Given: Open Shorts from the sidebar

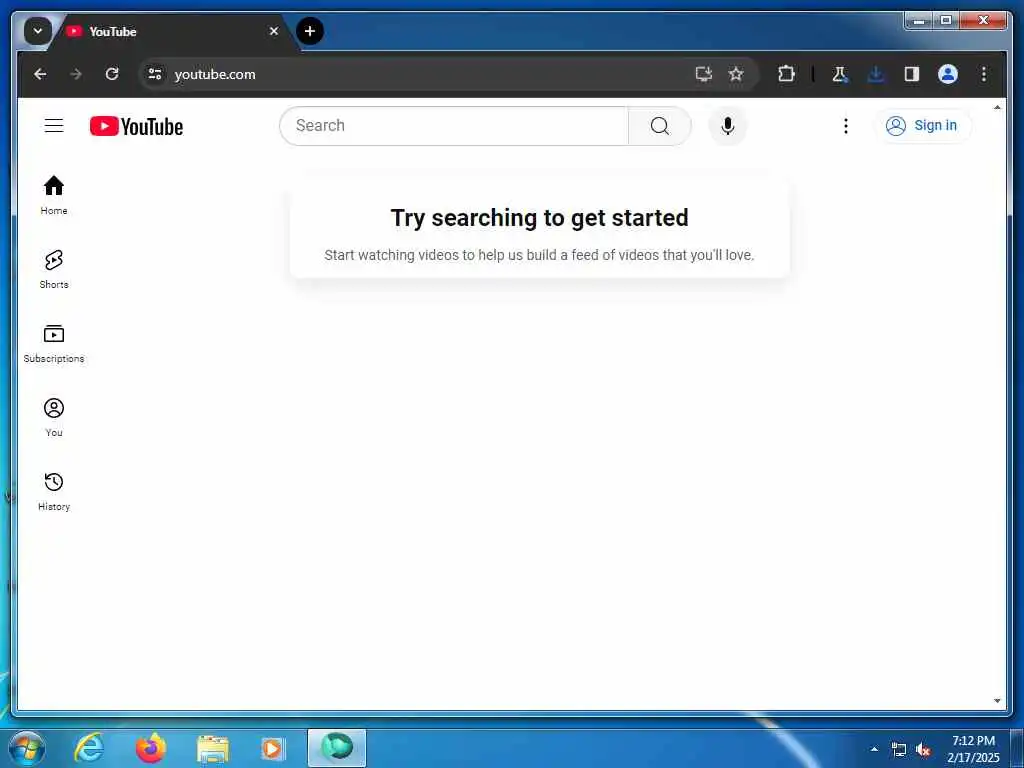Looking at the screenshot, I should coord(54,269).
